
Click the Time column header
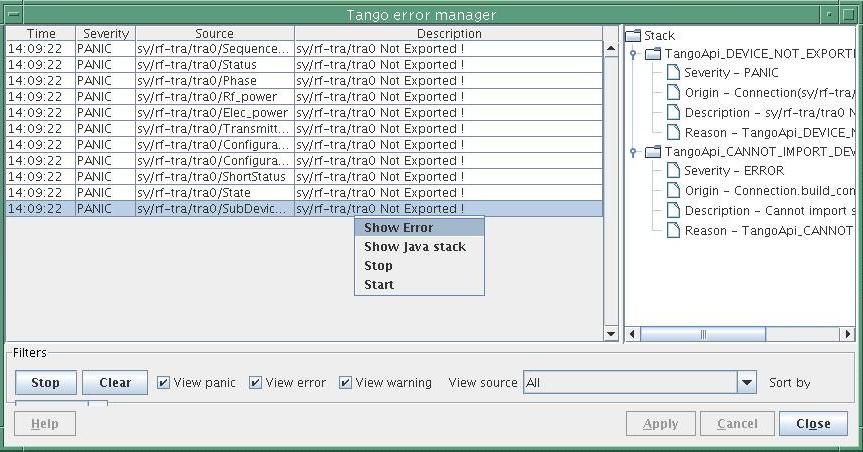(41, 34)
